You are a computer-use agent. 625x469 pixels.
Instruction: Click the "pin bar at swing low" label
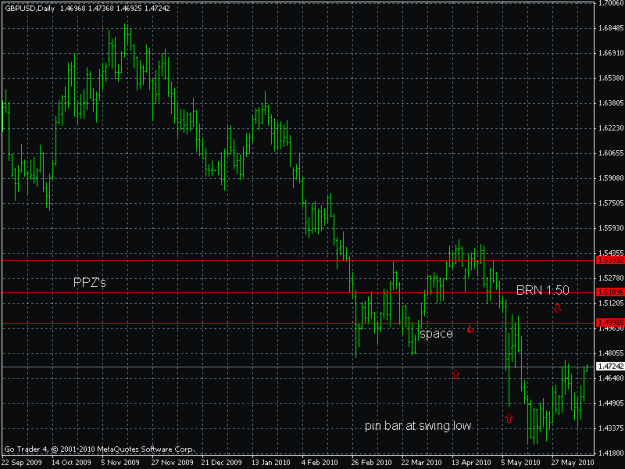418,426
